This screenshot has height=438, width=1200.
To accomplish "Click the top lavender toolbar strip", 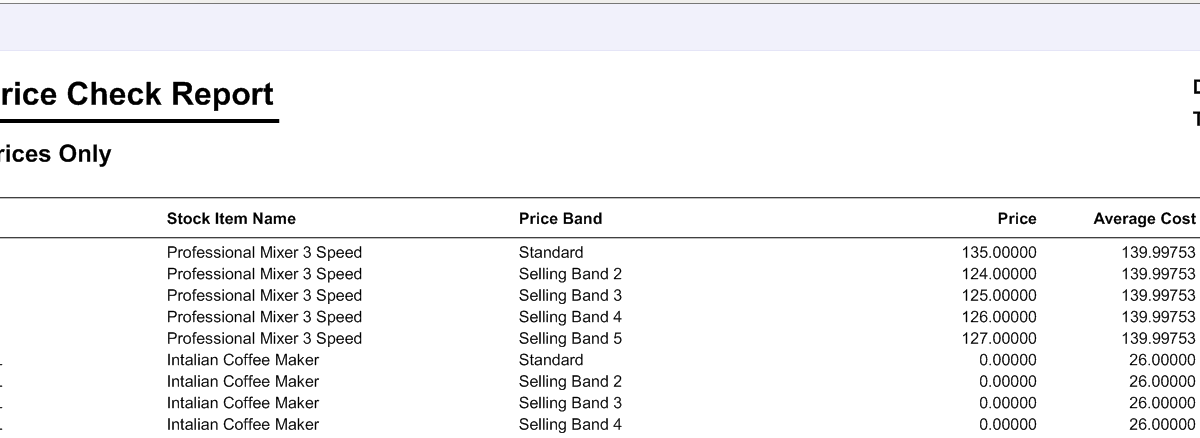I will point(600,27).
